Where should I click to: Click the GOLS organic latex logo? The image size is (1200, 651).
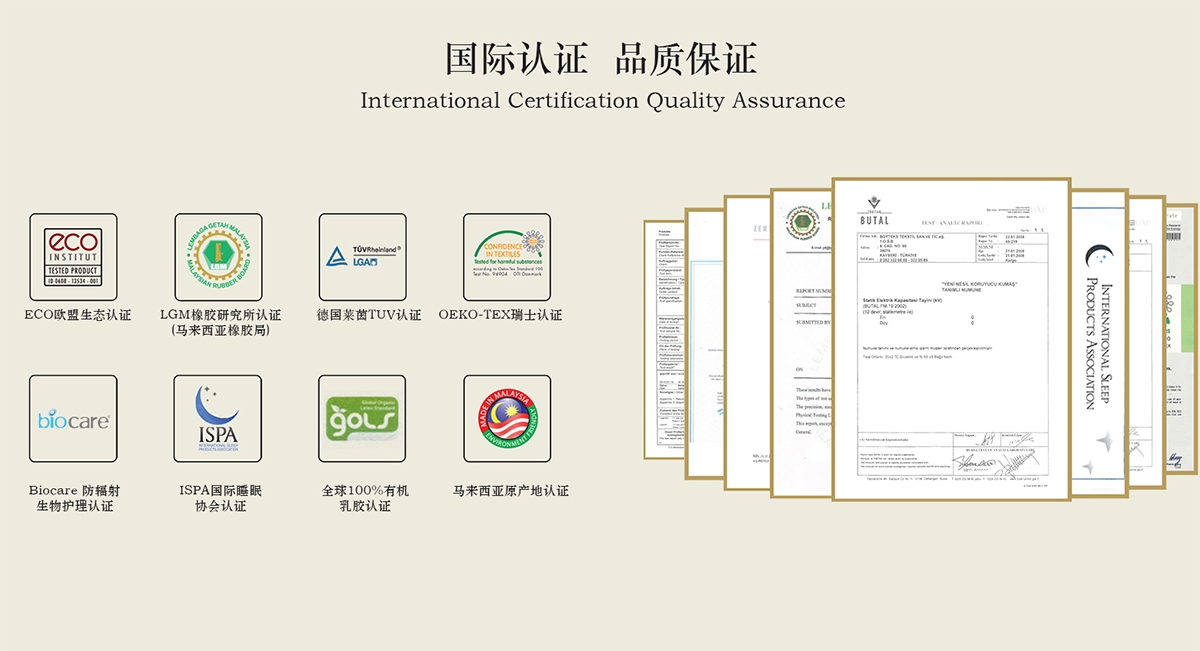click(x=363, y=419)
